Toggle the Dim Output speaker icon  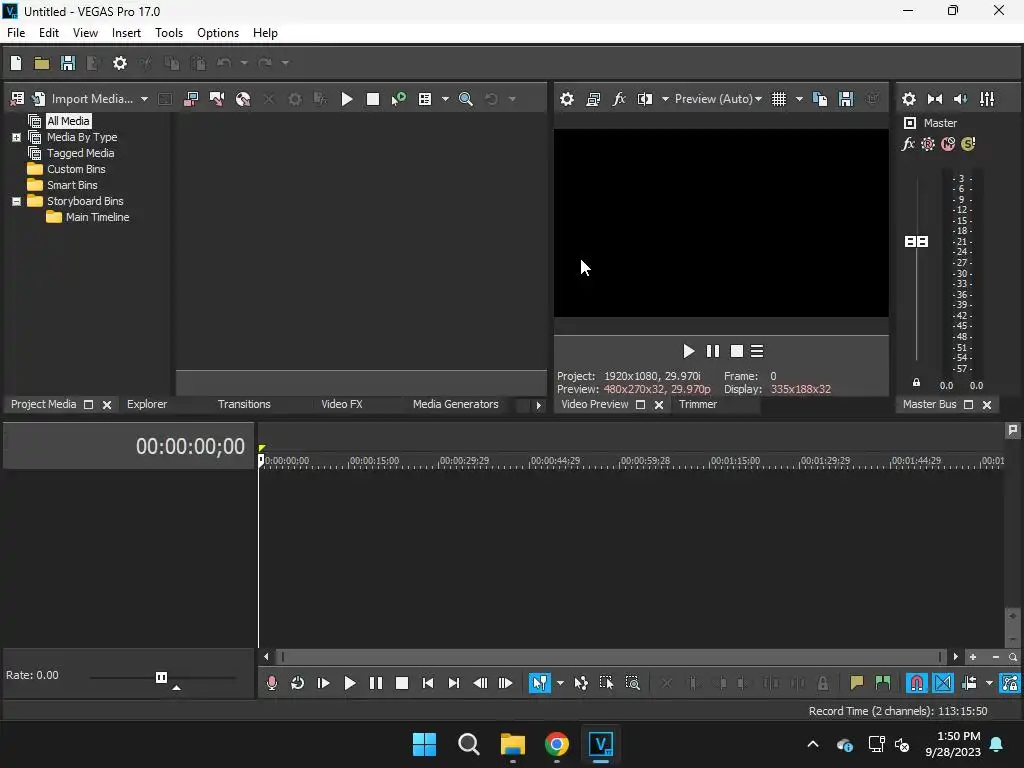pos(961,99)
